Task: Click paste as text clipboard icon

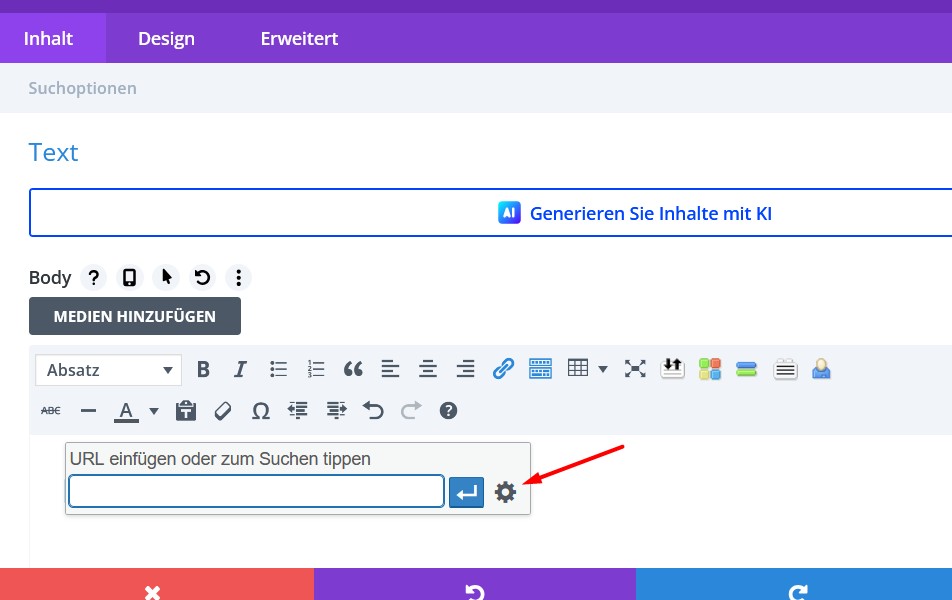Action: pos(186,411)
